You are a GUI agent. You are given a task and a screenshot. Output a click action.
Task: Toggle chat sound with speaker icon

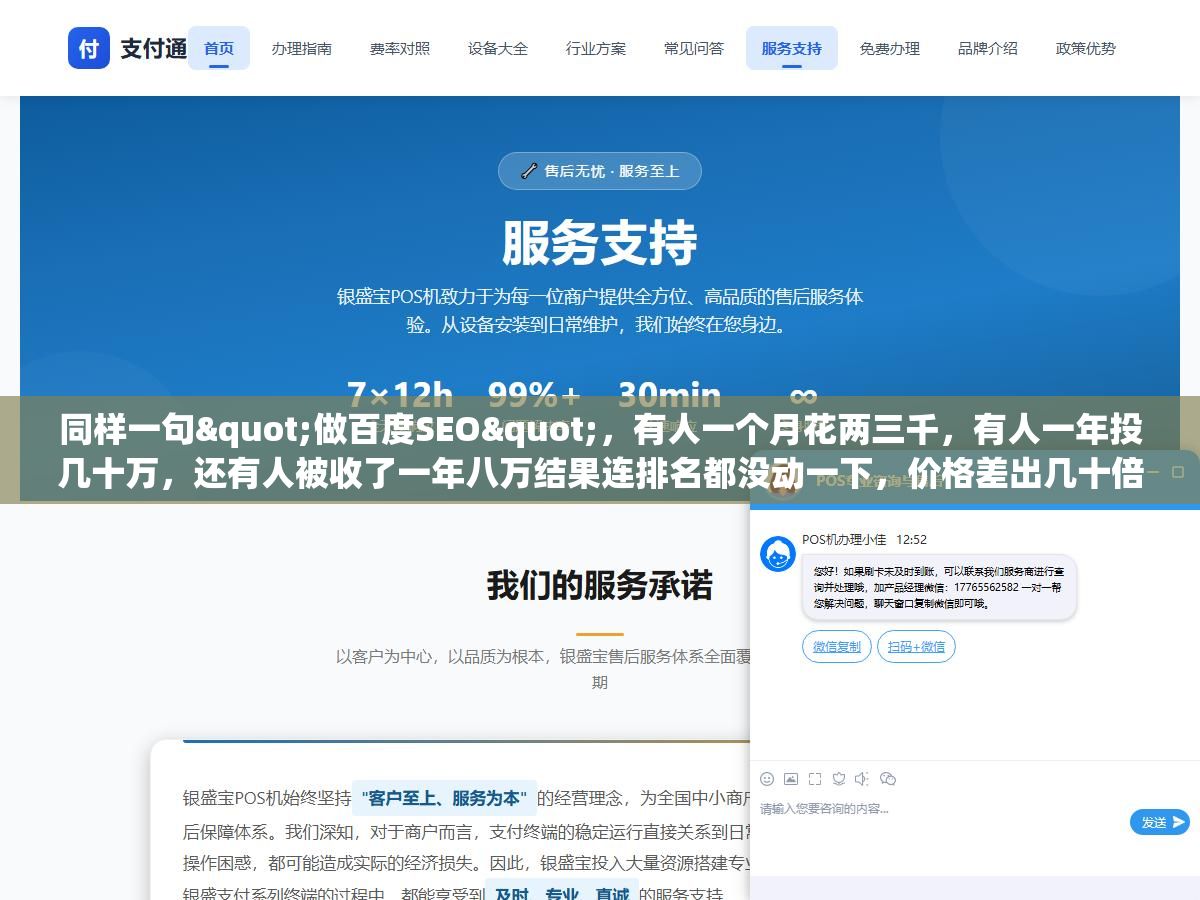(862, 779)
